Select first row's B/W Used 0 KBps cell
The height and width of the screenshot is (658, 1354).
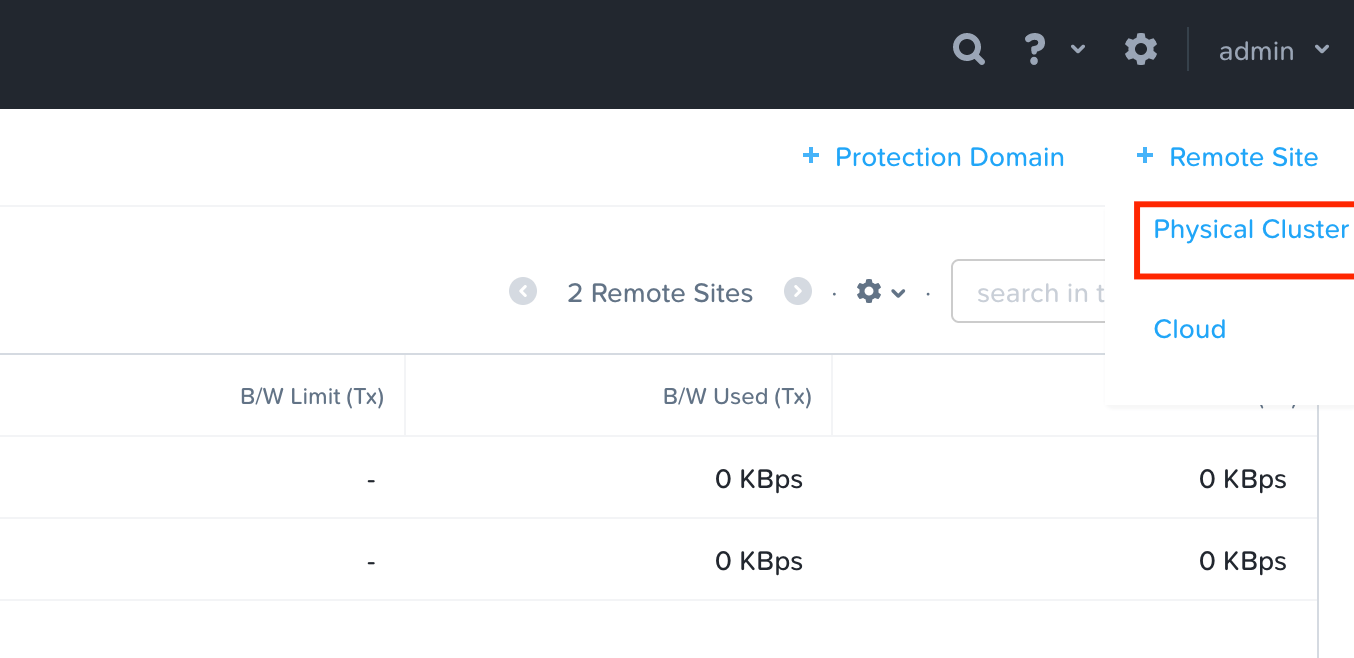click(x=758, y=479)
